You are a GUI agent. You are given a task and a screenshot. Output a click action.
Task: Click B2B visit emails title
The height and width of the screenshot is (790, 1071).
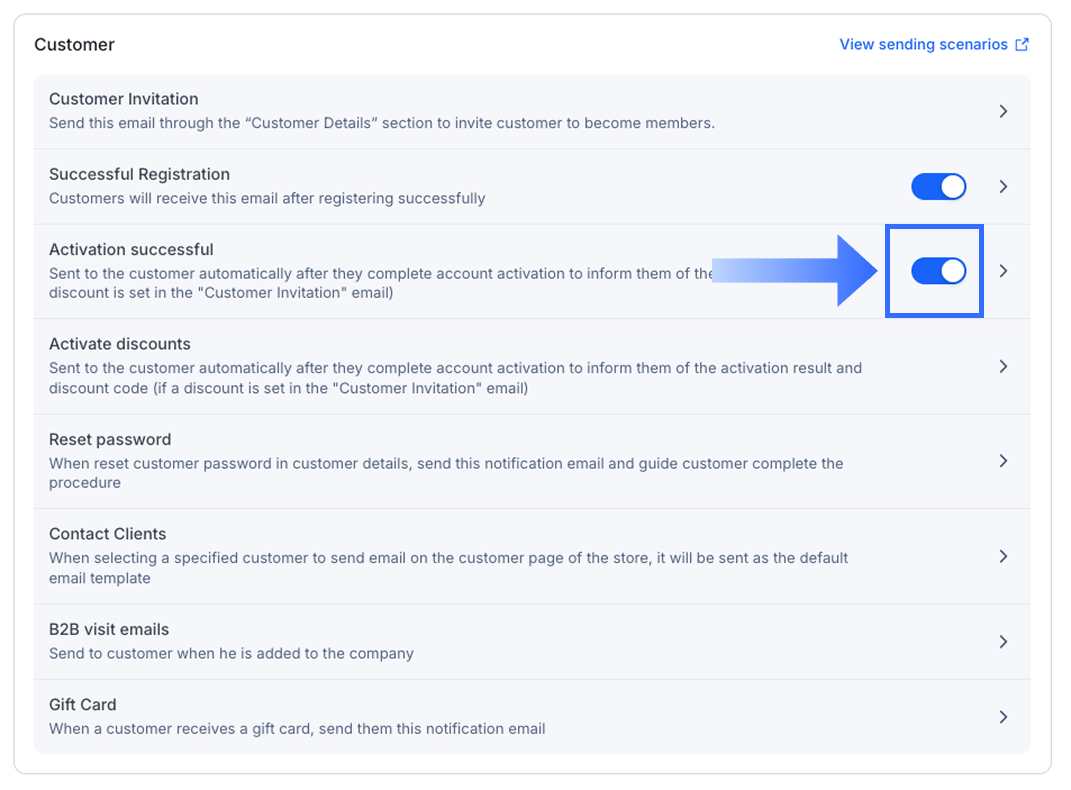pos(109,629)
